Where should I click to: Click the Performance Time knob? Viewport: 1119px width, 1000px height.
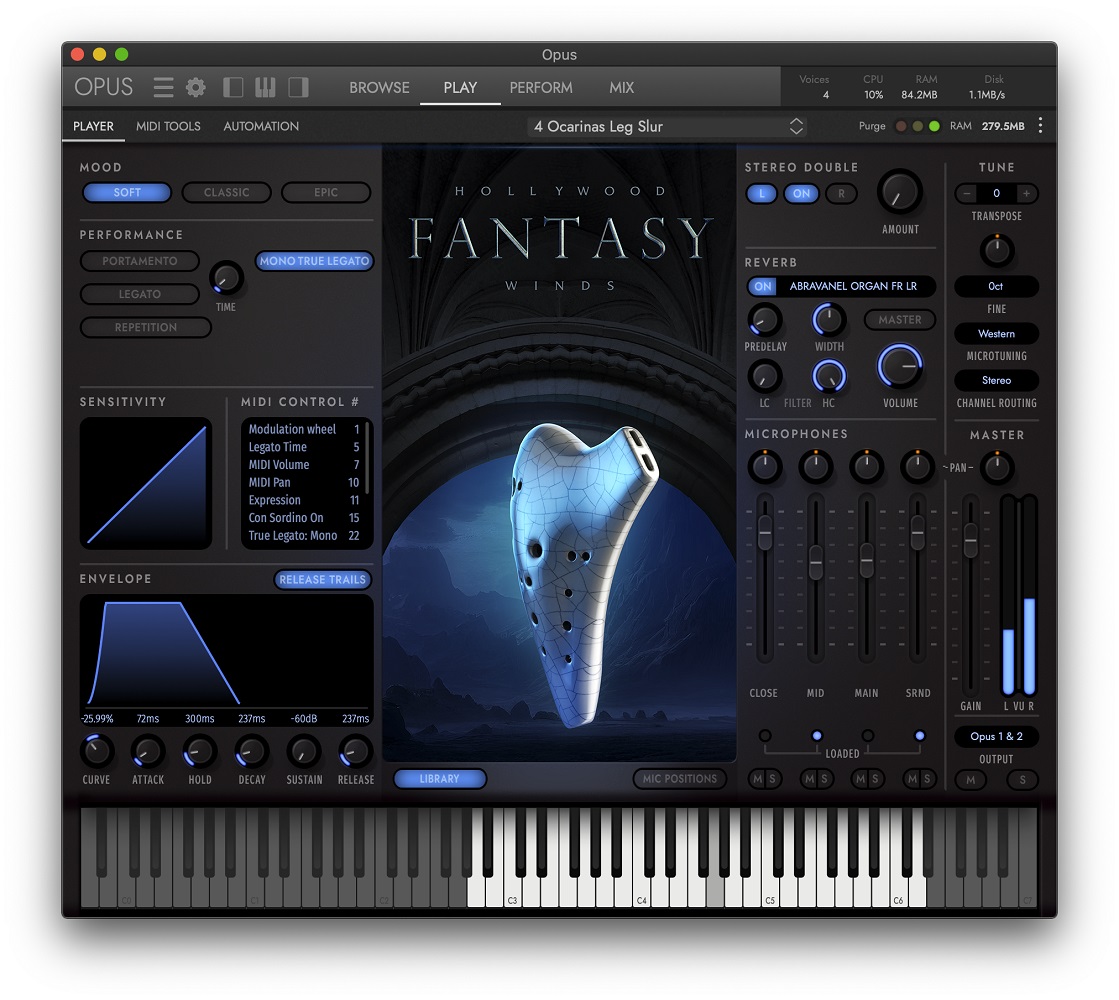click(226, 278)
